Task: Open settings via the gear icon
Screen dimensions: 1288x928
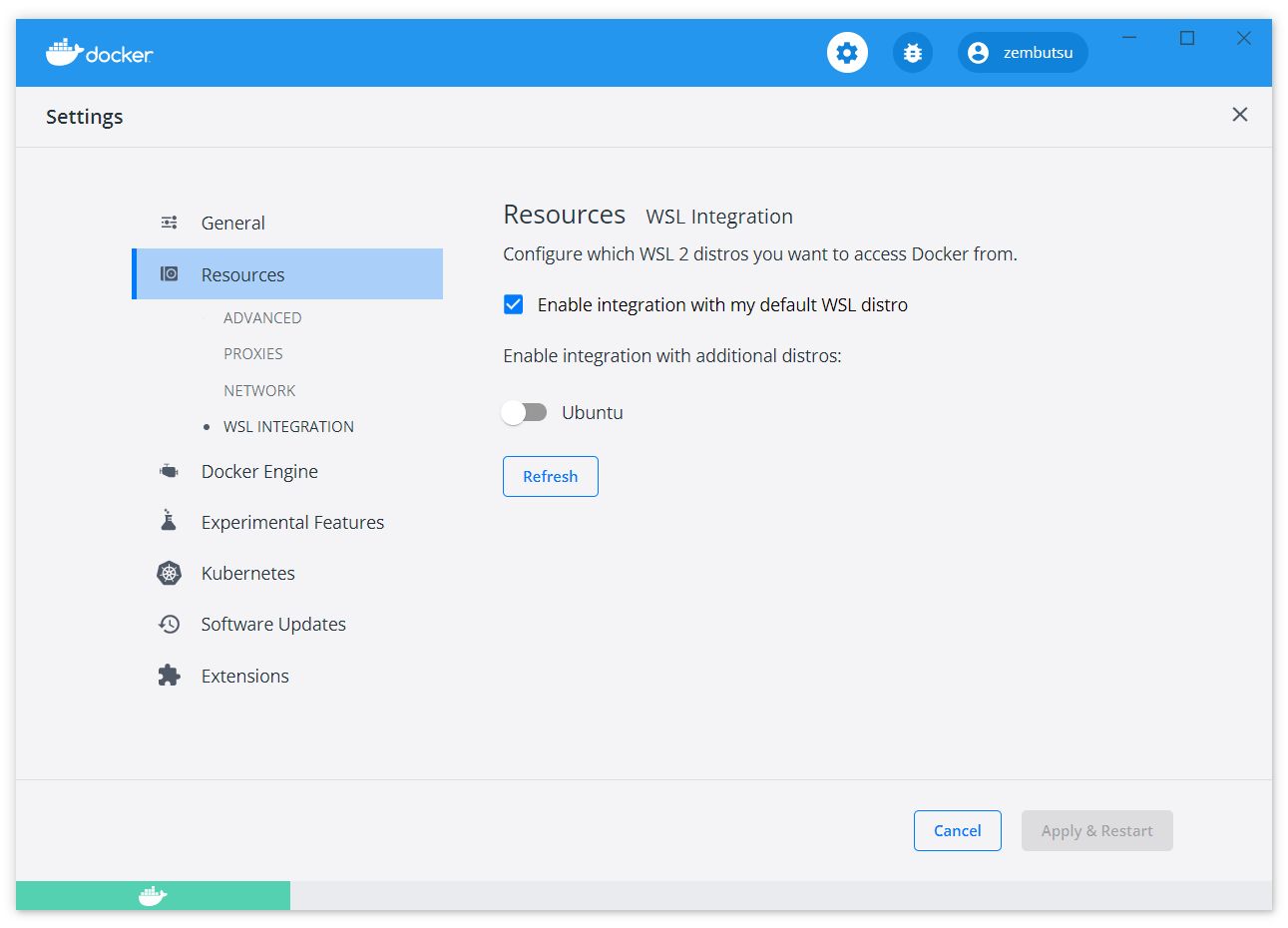Action: tap(847, 53)
